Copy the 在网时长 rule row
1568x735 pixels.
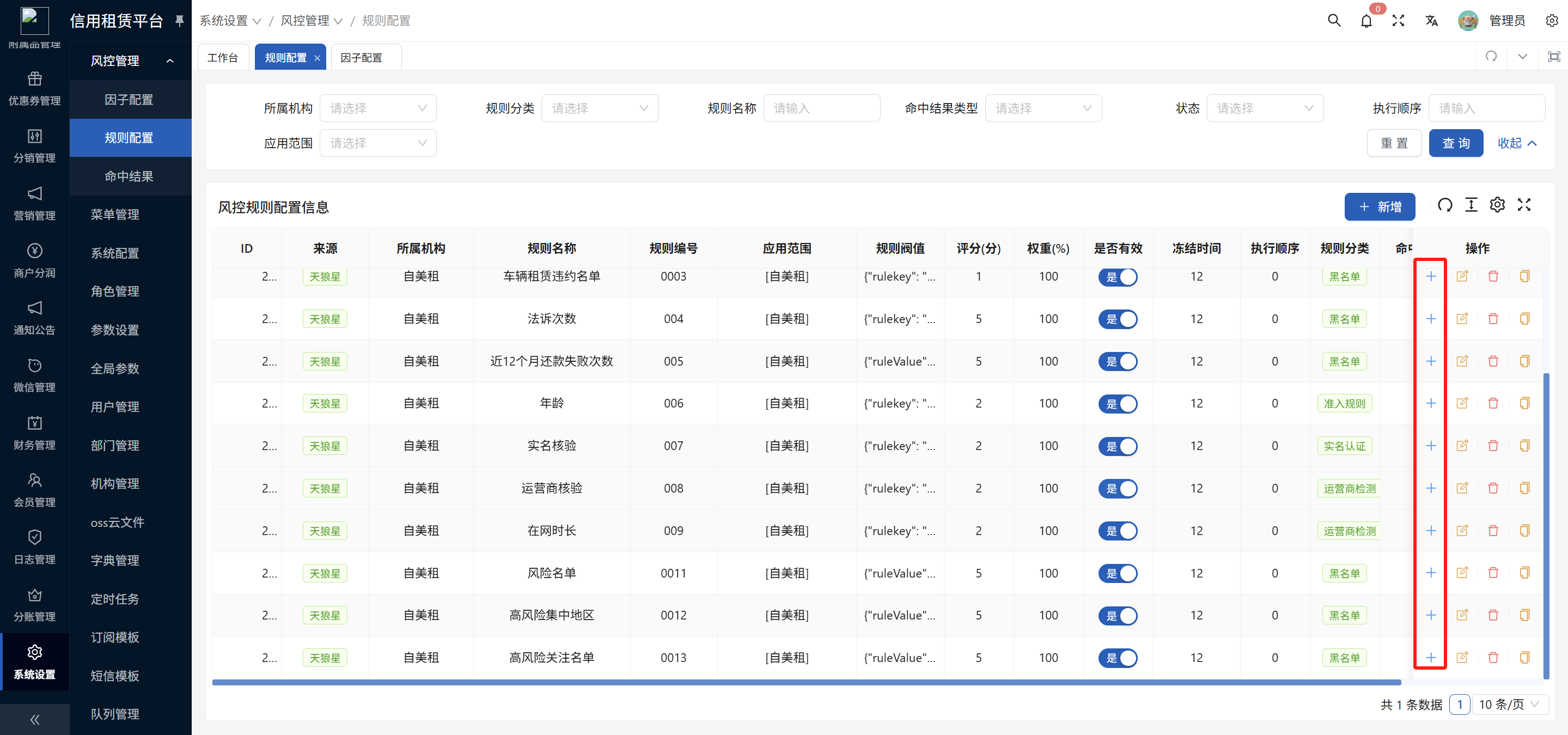[x=1524, y=530]
